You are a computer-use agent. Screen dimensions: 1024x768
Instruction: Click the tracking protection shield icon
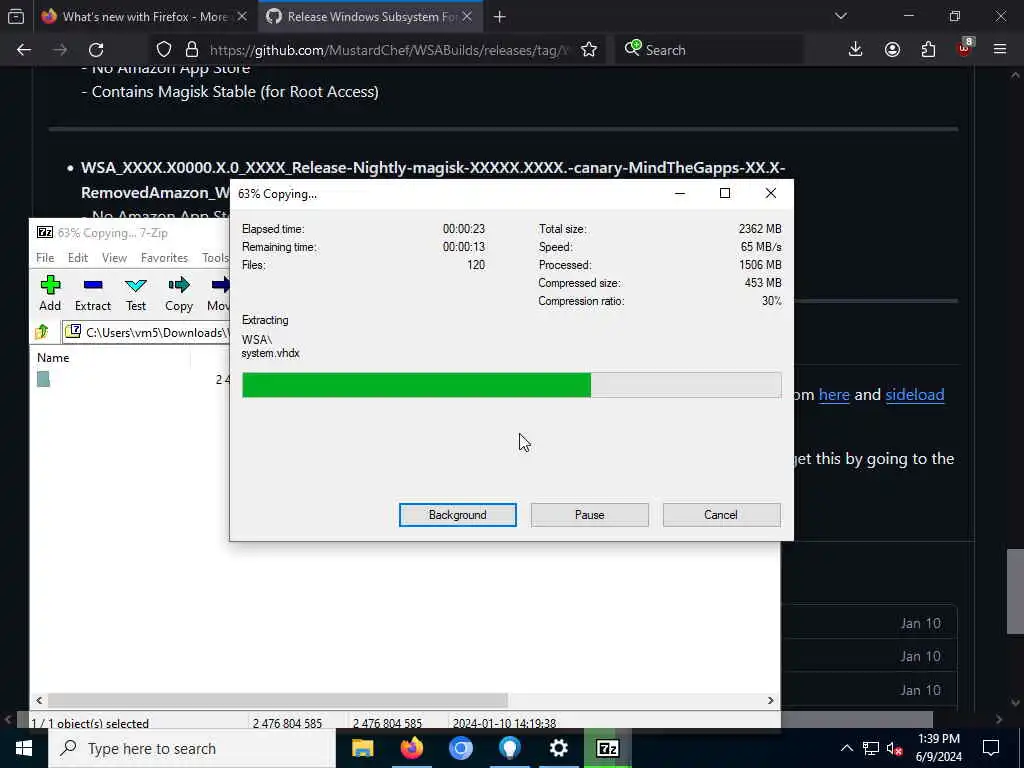(x=164, y=50)
